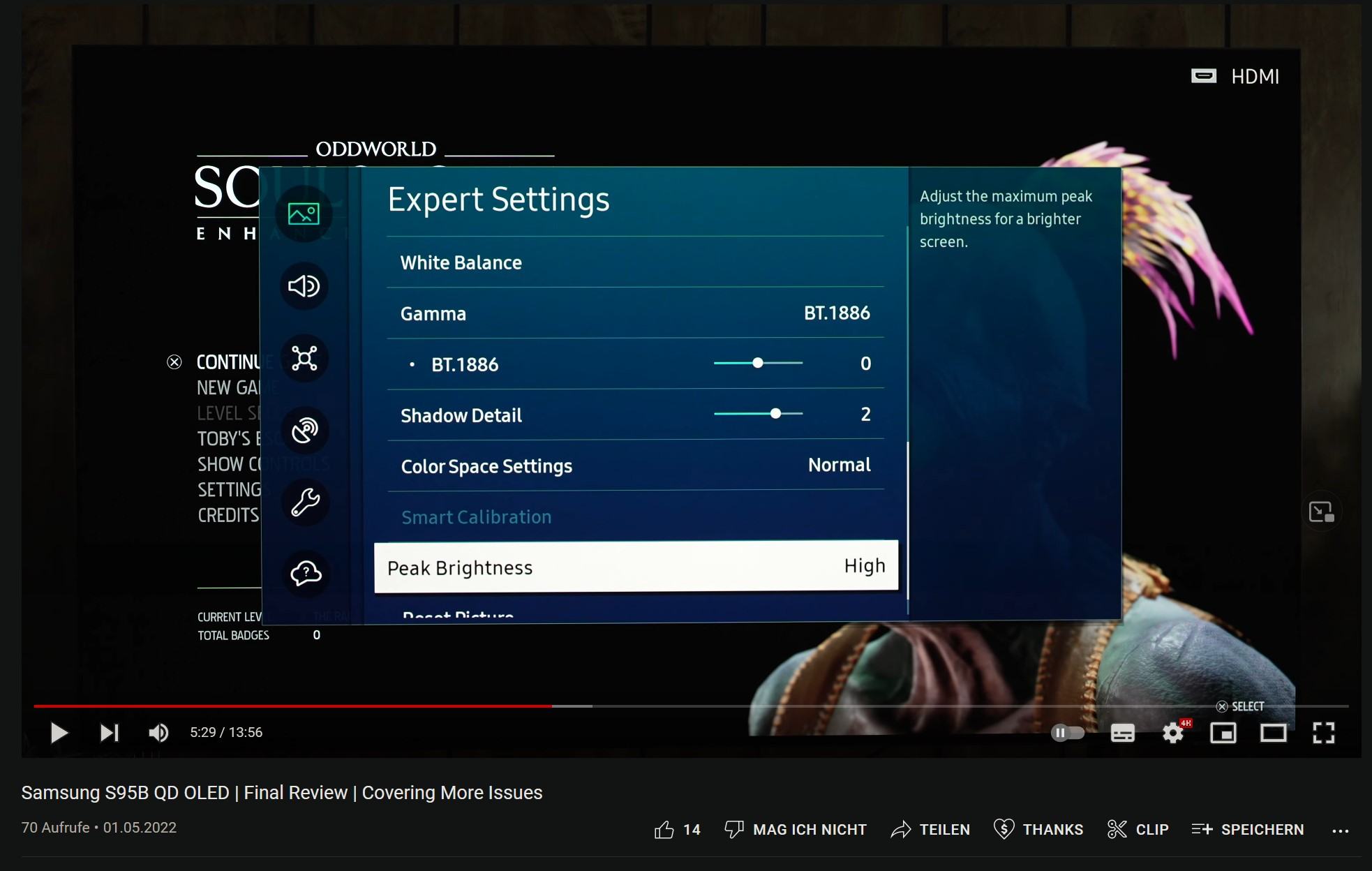Click the HDMI source indicator

click(x=1235, y=76)
